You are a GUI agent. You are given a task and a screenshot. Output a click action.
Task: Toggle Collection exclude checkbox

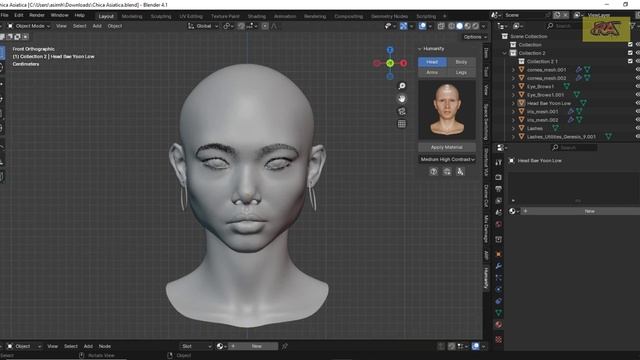click(630, 44)
